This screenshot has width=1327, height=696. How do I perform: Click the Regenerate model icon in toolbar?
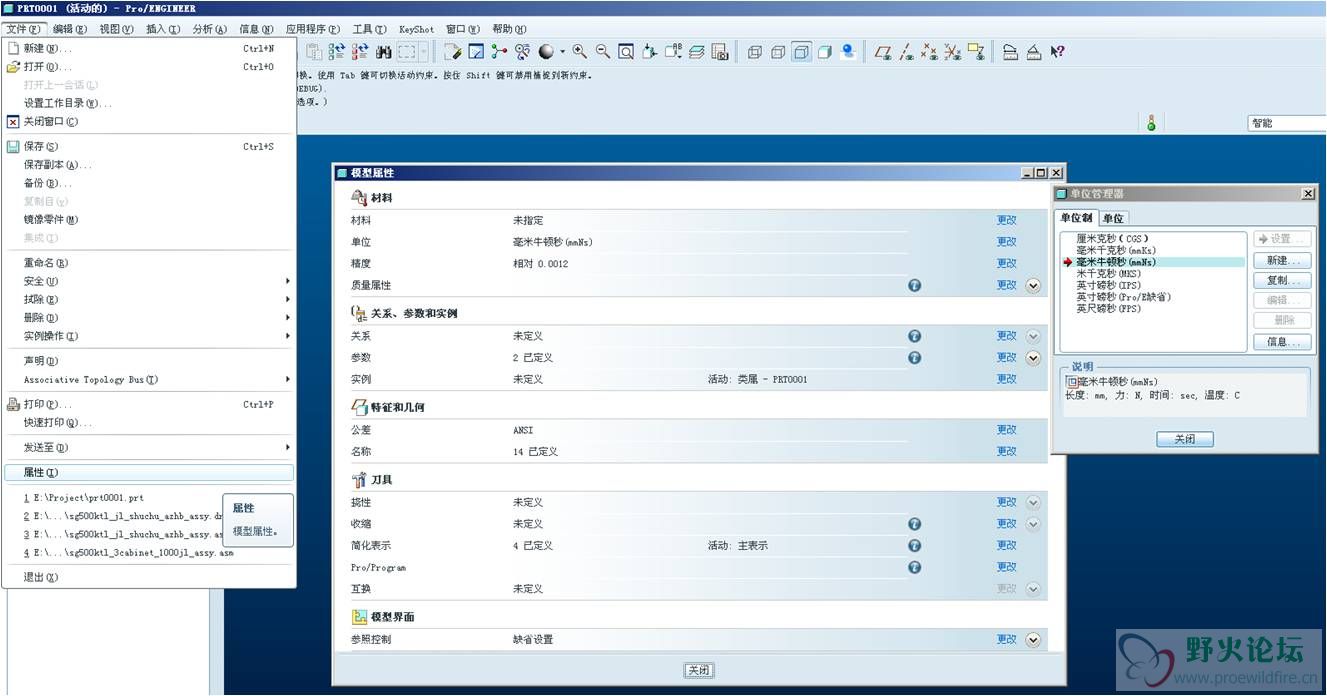click(x=335, y=51)
